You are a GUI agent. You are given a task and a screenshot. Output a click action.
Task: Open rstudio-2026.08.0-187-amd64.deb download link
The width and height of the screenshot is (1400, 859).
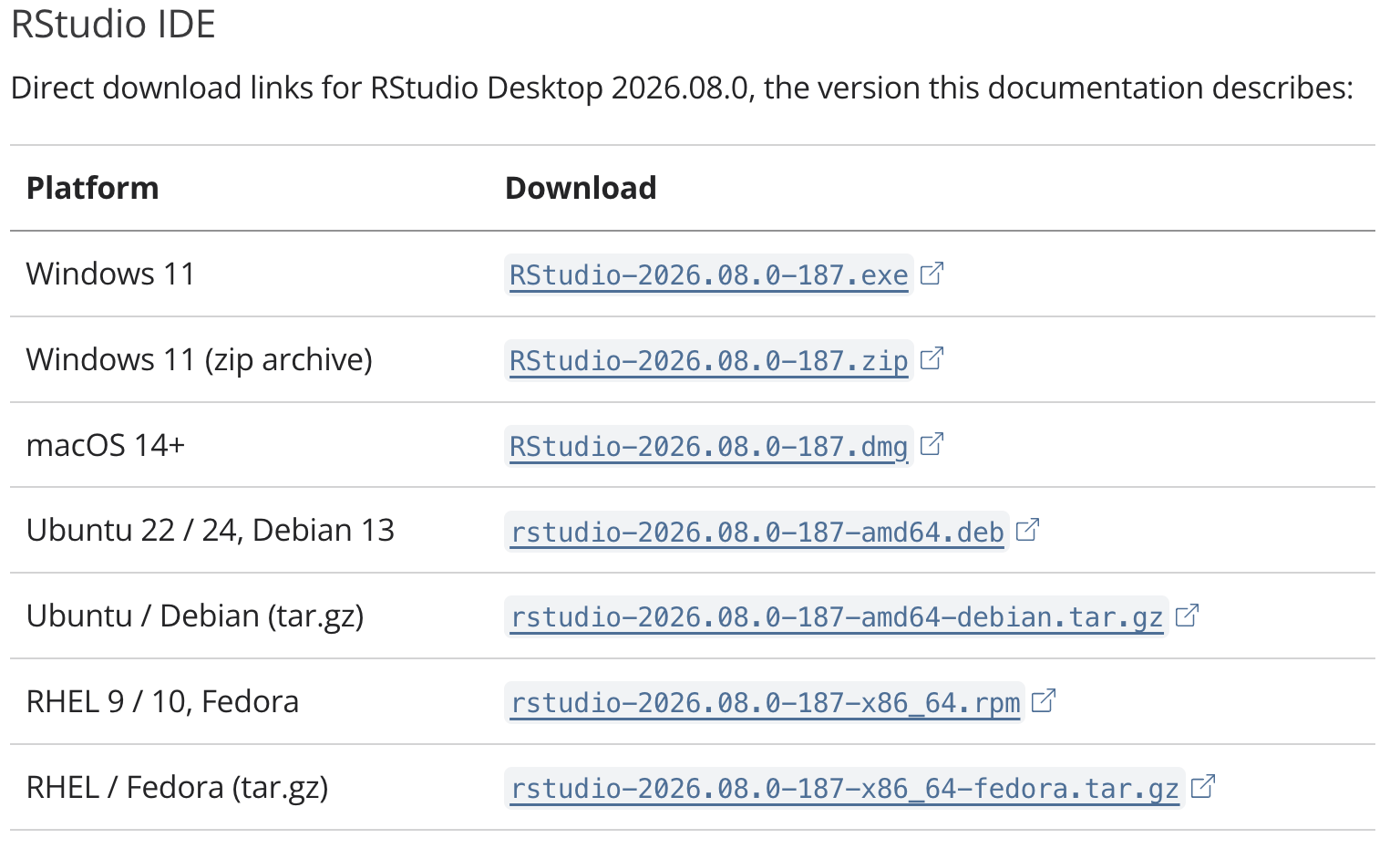pyautogui.click(x=757, y=532)
